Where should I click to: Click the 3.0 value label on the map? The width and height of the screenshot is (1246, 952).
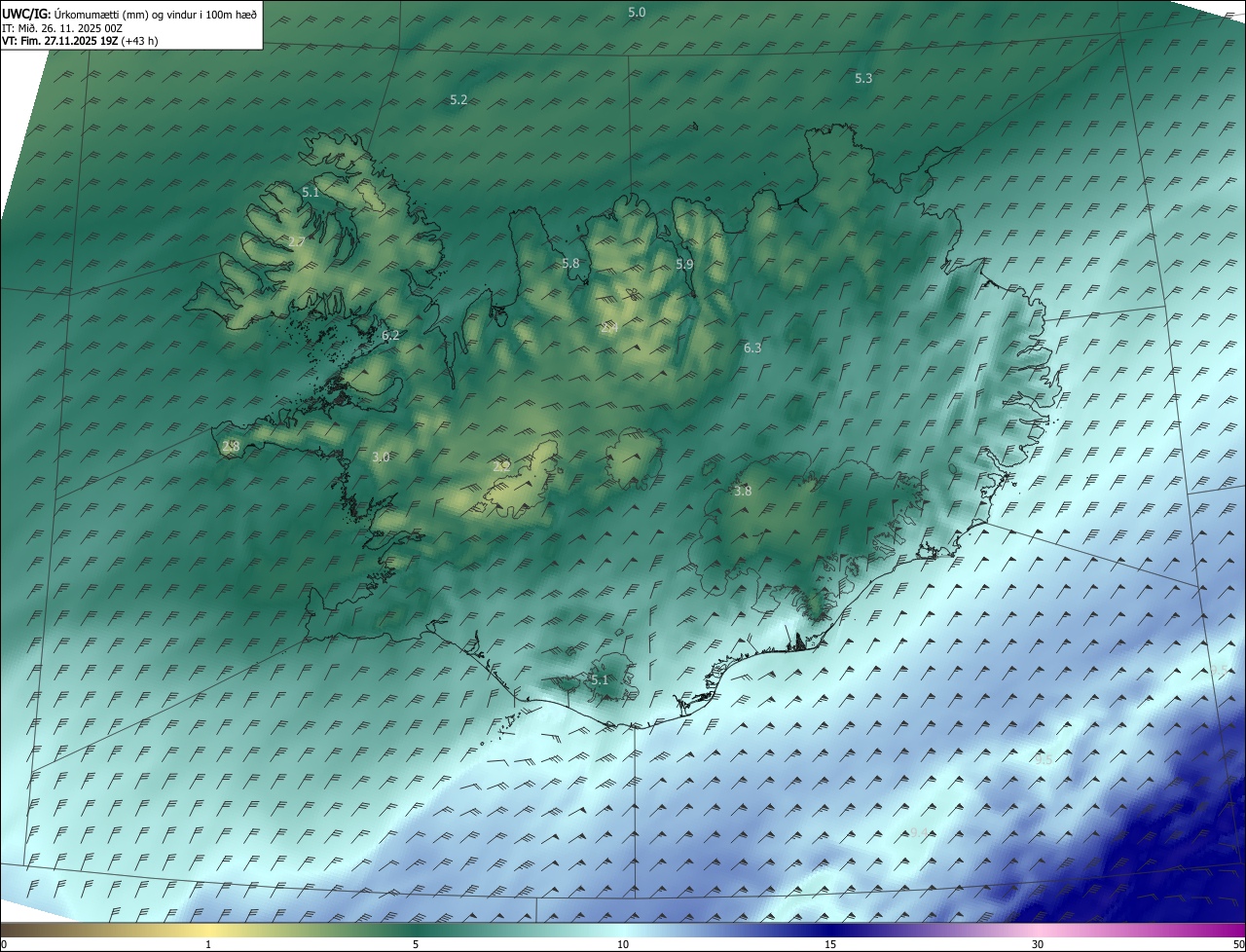click(381, 458)
